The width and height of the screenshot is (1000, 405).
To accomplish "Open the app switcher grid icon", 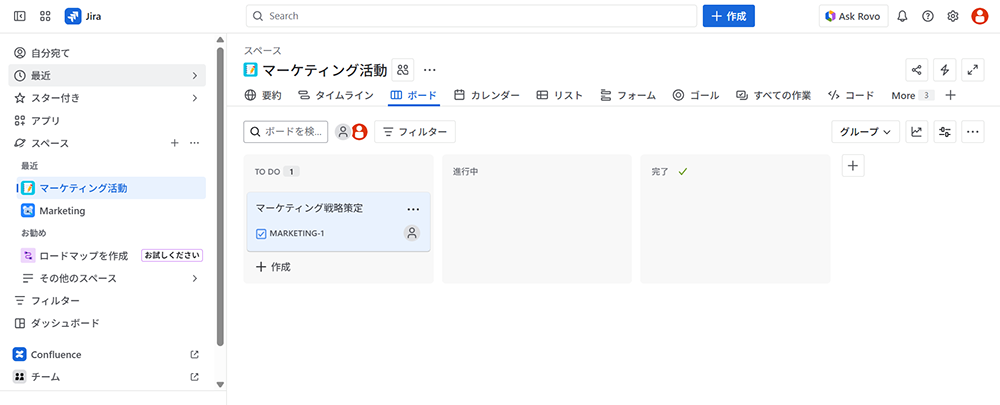I will pos(45,16).
